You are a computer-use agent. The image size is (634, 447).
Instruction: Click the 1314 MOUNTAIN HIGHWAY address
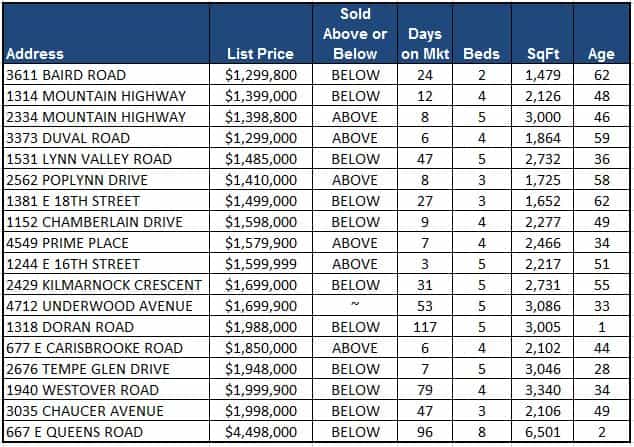tap(96, 96)
